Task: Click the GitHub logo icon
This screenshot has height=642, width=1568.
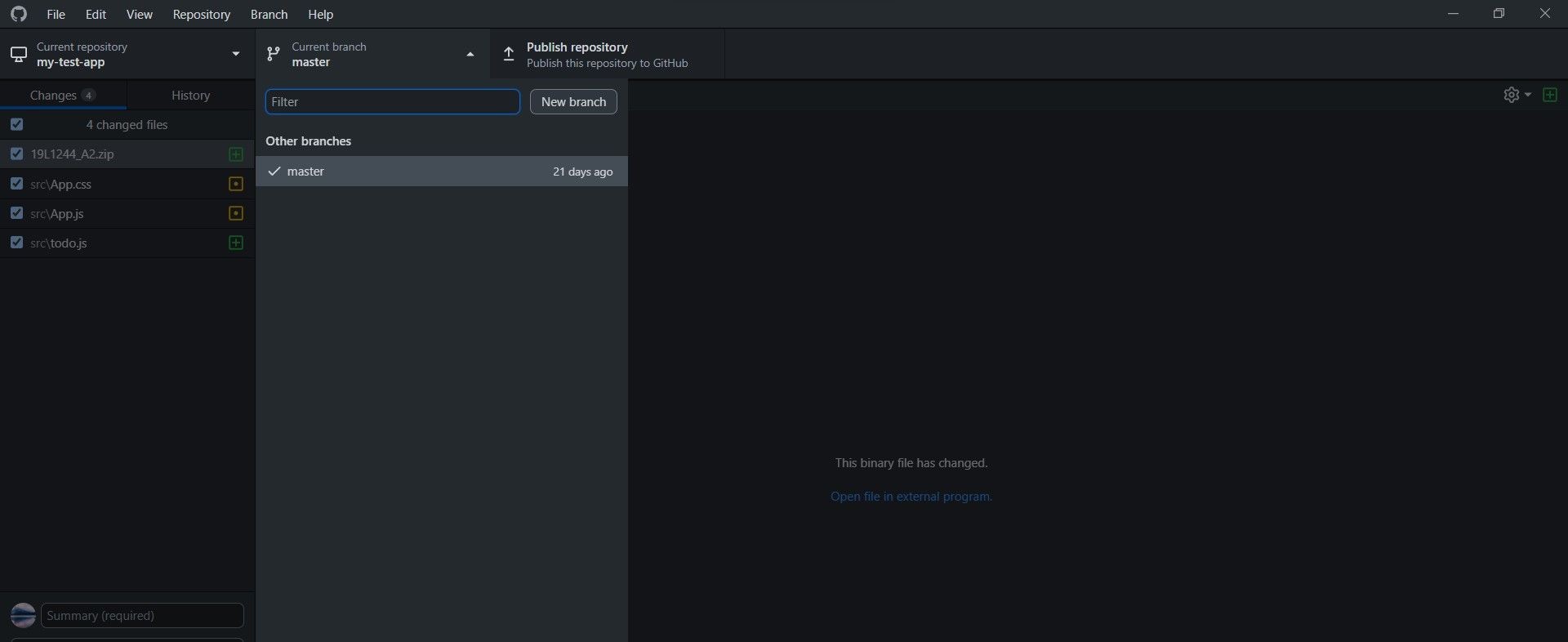Action: pos(19,14)
